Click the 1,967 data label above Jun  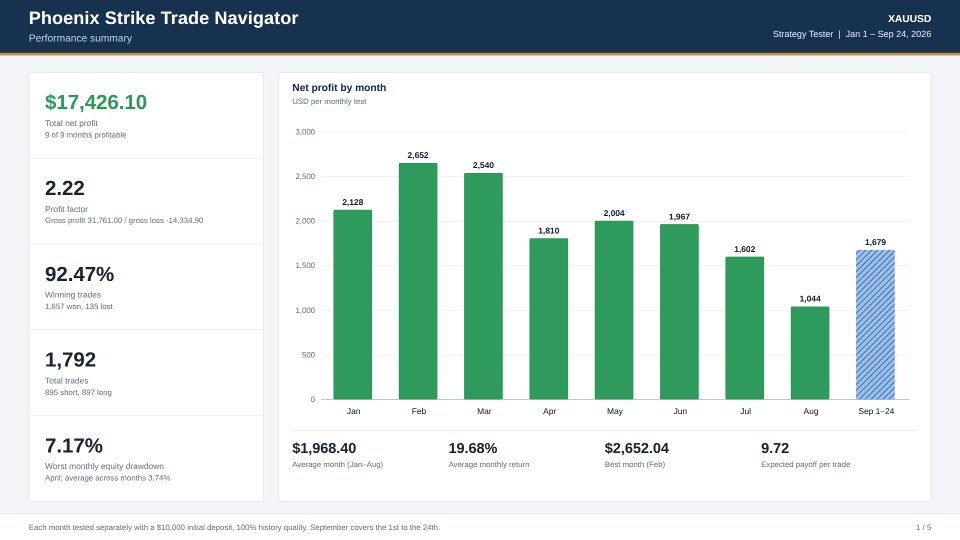[x=679, y=217]
